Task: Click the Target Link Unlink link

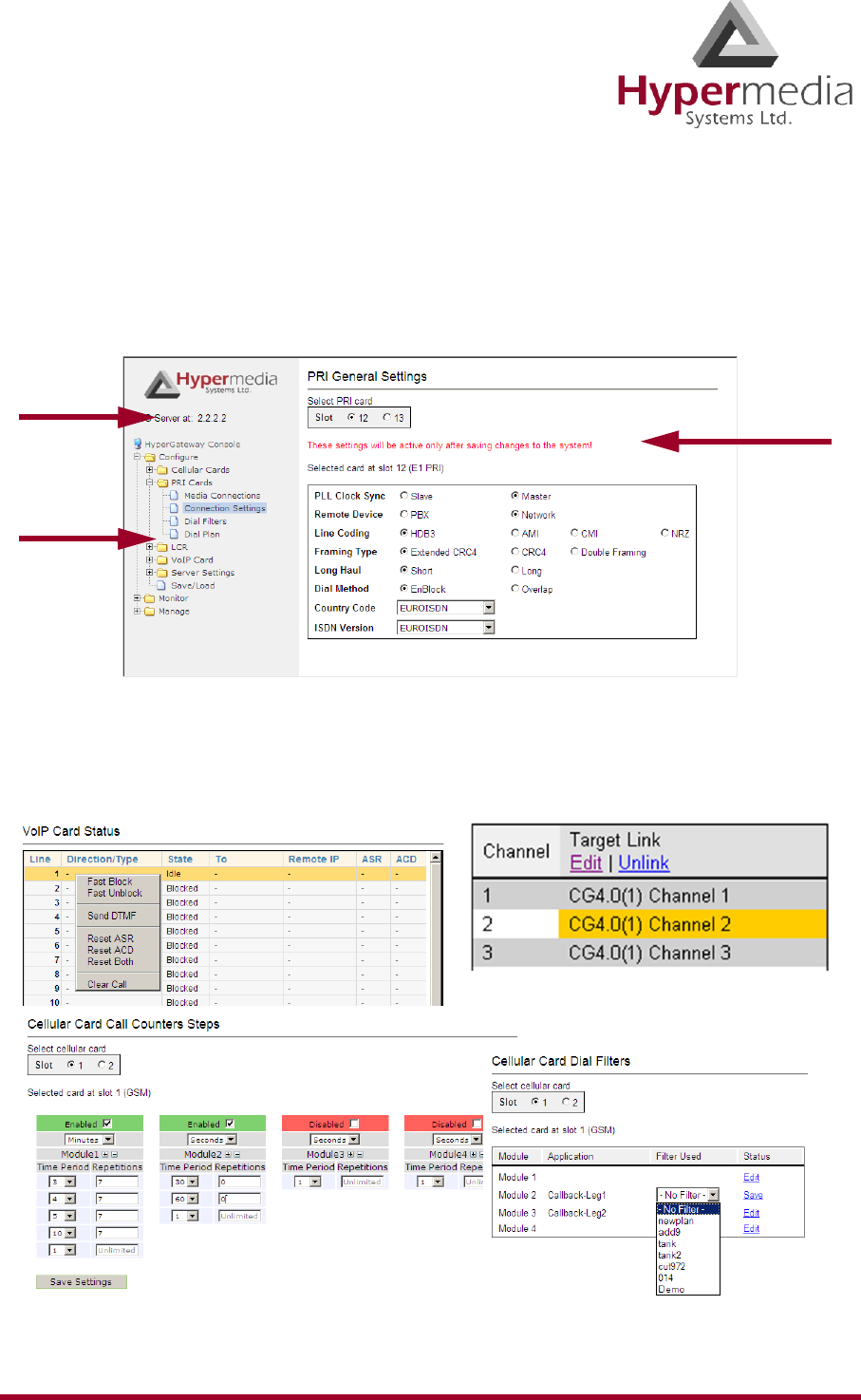Action: 644,863
